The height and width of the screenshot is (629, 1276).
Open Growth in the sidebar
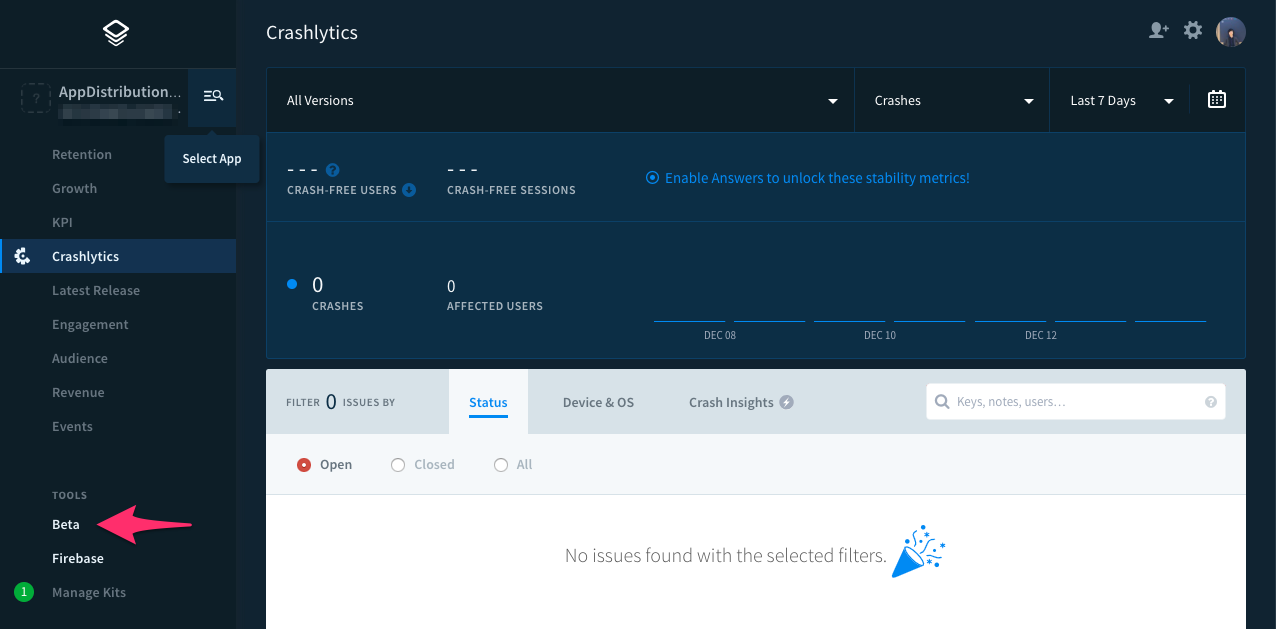[74, 188]
